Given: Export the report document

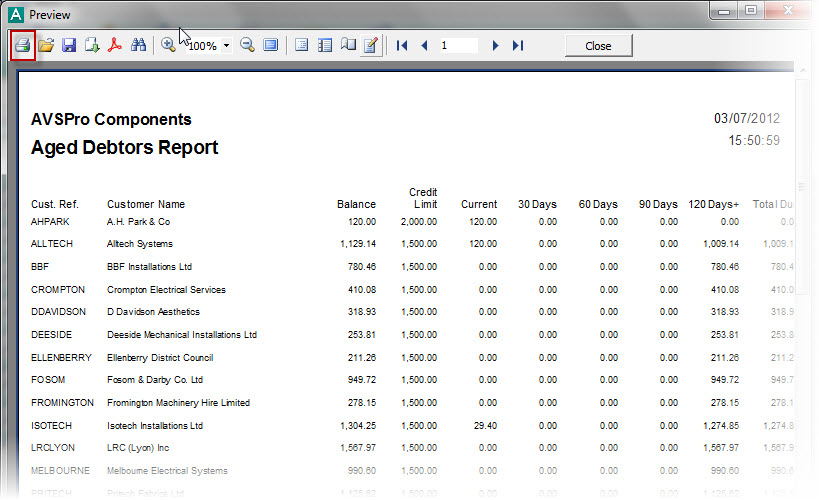Looking at the screenshot, I should pyautogui.click(x=92, y=46).
